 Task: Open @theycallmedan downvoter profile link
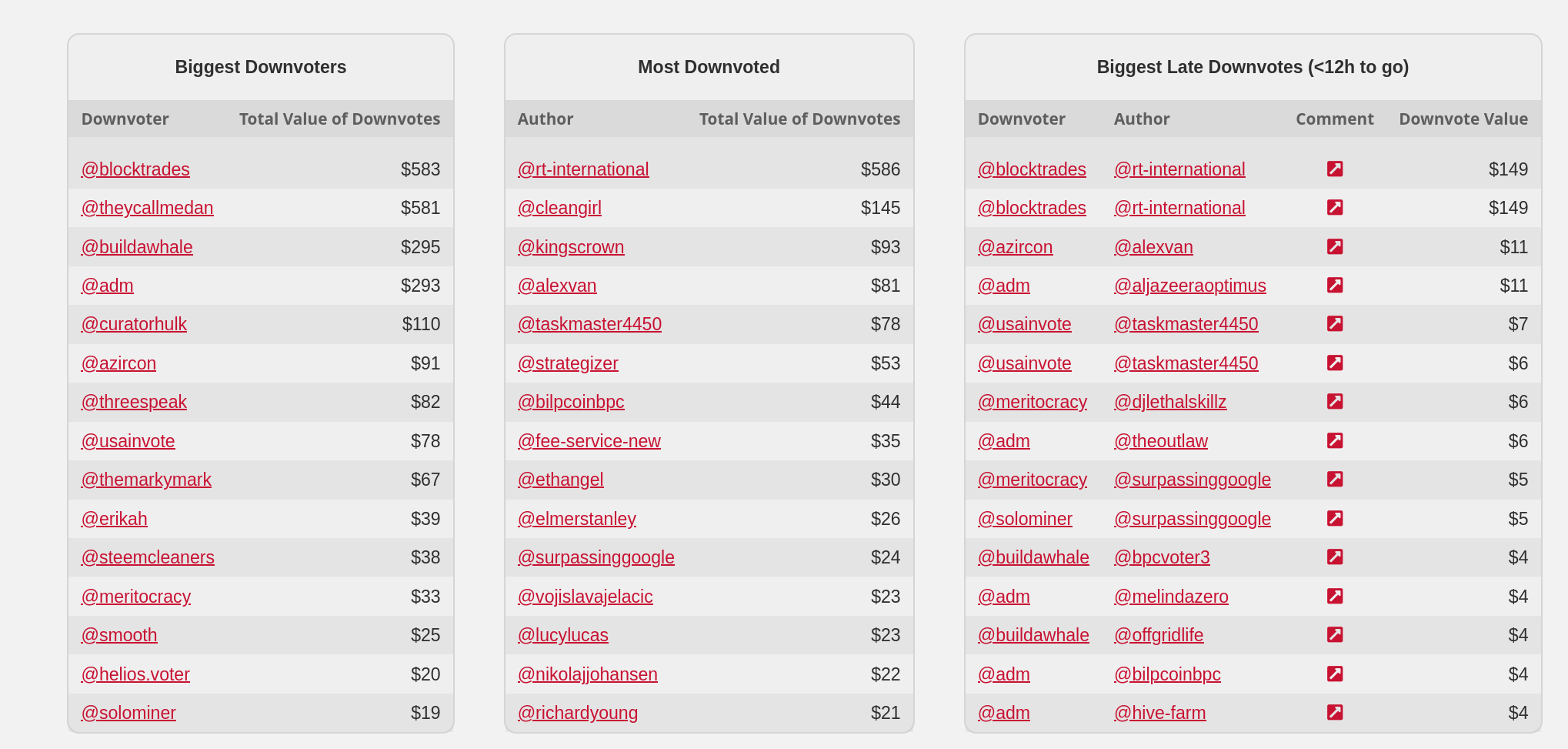[x=147, y=208]
